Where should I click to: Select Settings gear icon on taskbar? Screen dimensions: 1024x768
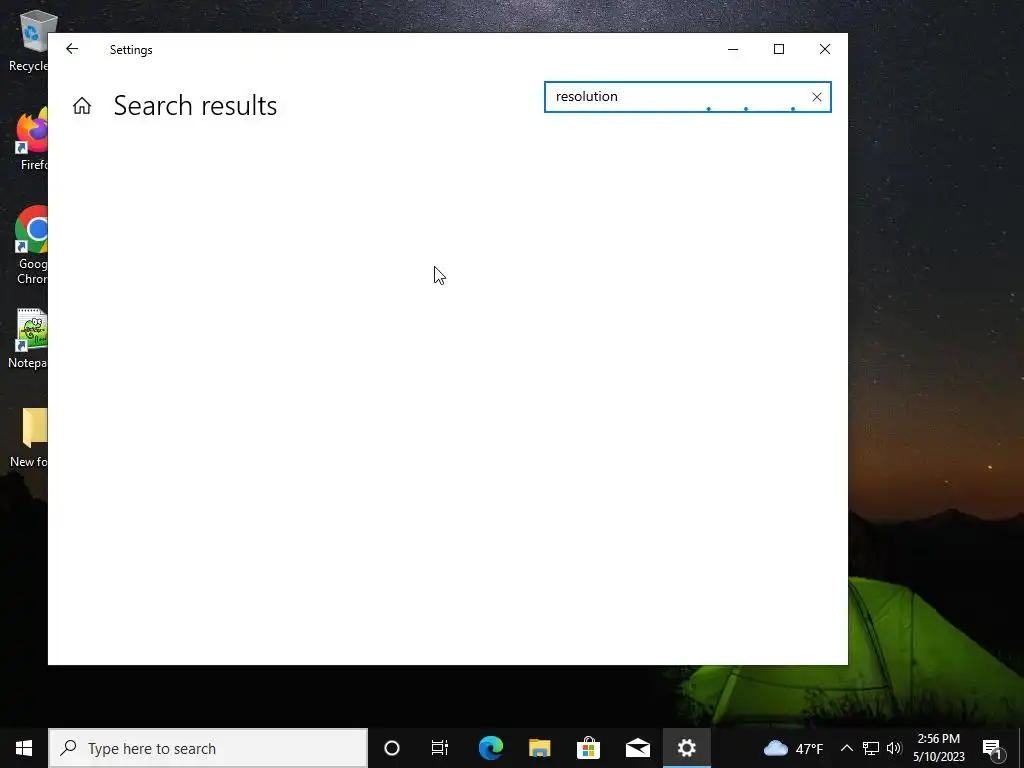686,748
